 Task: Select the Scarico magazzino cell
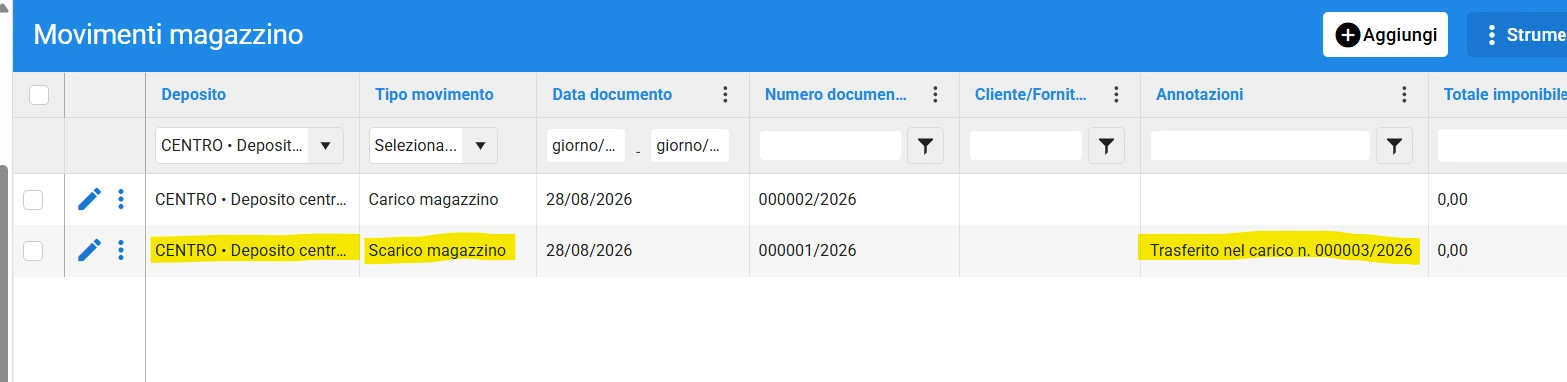(x=437, y=250)
